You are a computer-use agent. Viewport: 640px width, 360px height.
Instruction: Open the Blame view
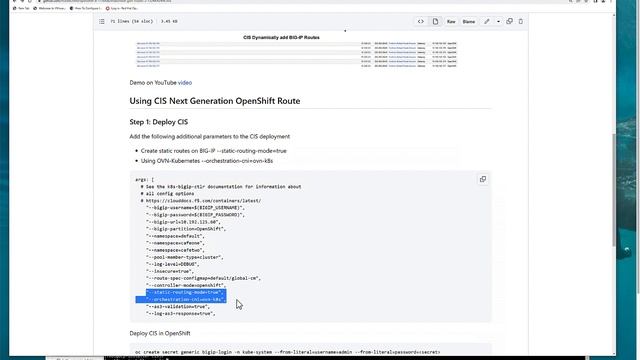pyautogui.click(x=469, y=22)
